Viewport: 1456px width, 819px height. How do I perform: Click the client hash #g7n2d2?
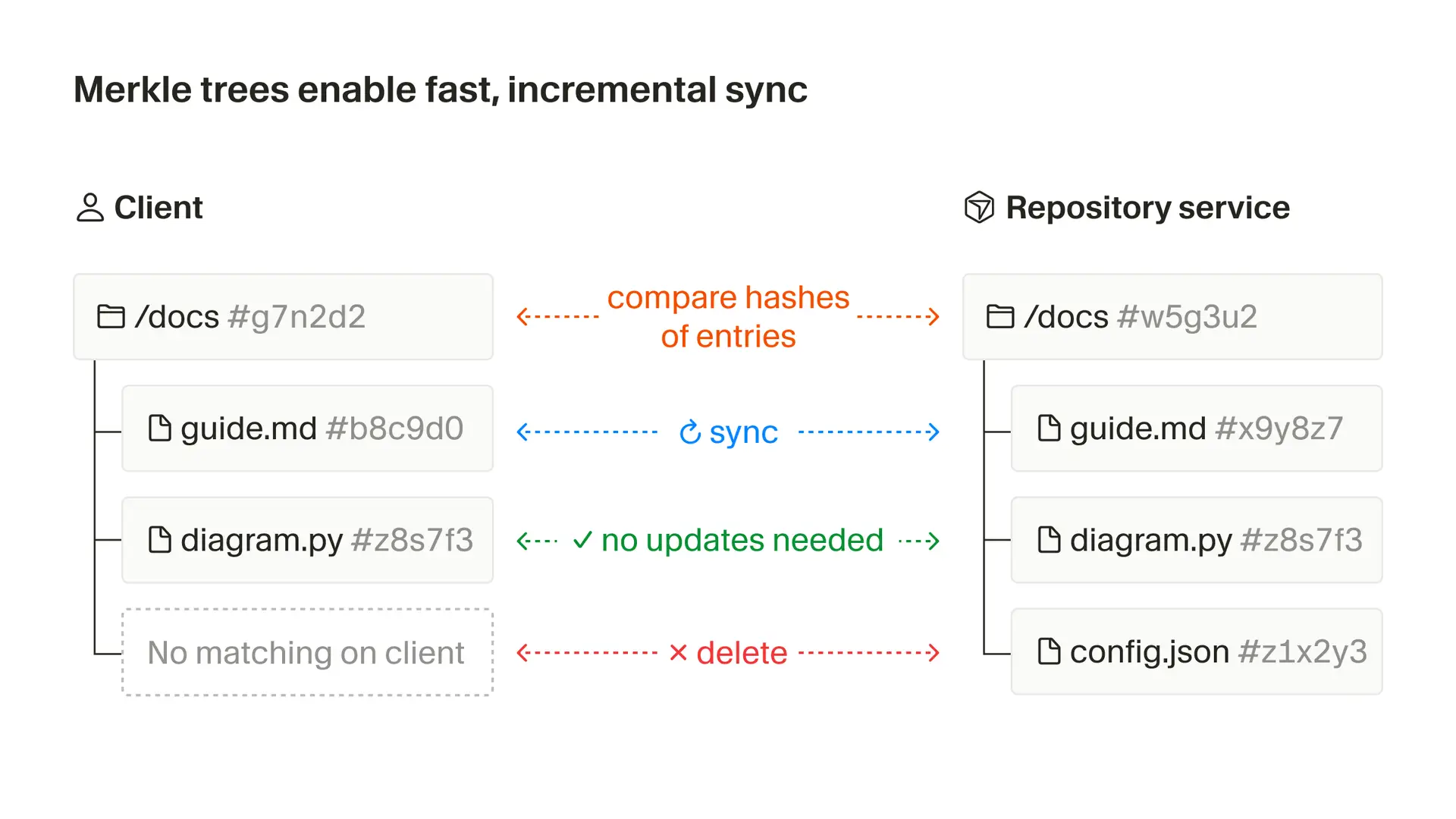(297, 317)
